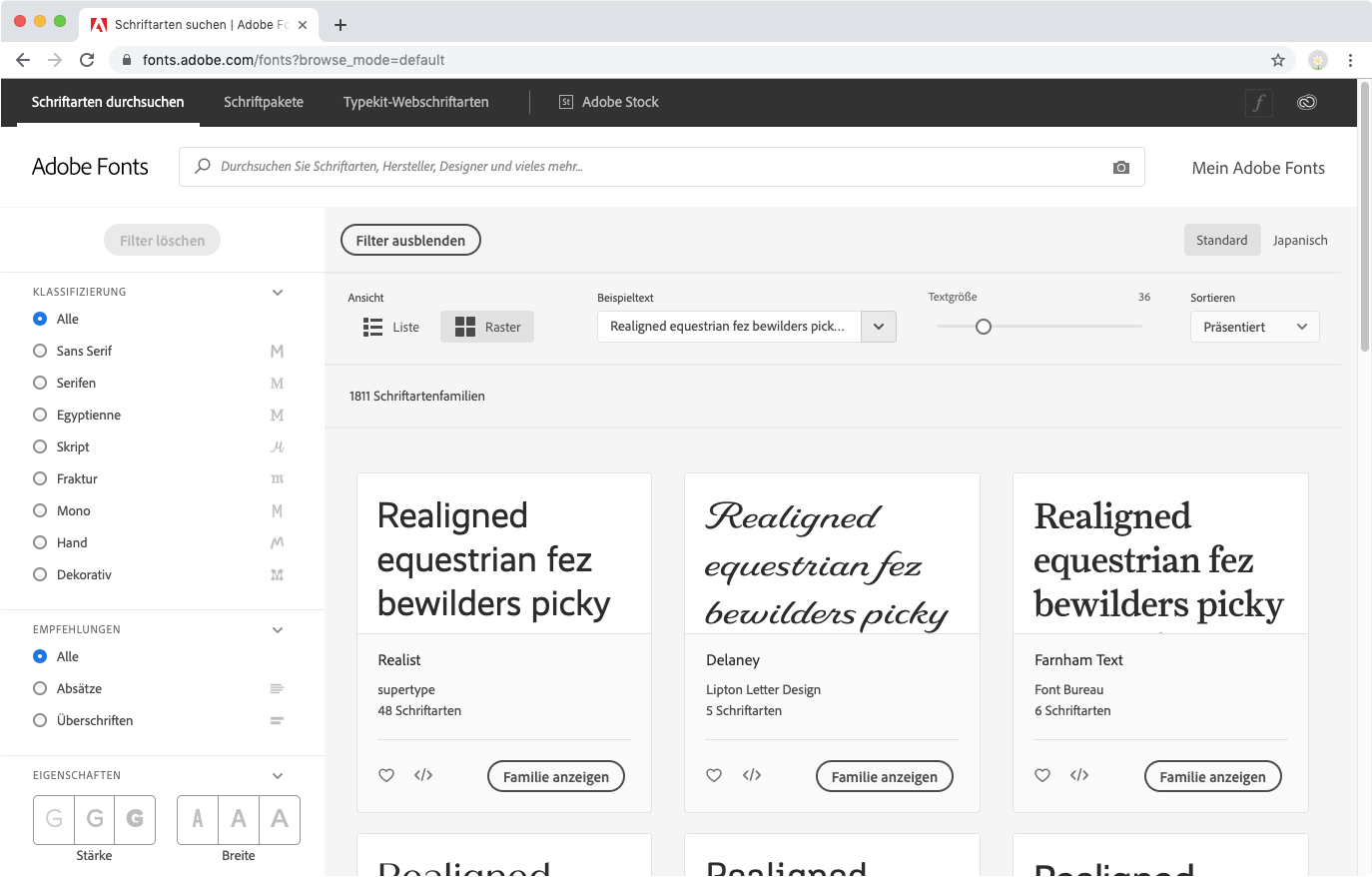This screenshot has width=1372, height=877.
Task: Switch to Raster view
Action: tap(487, 327)
